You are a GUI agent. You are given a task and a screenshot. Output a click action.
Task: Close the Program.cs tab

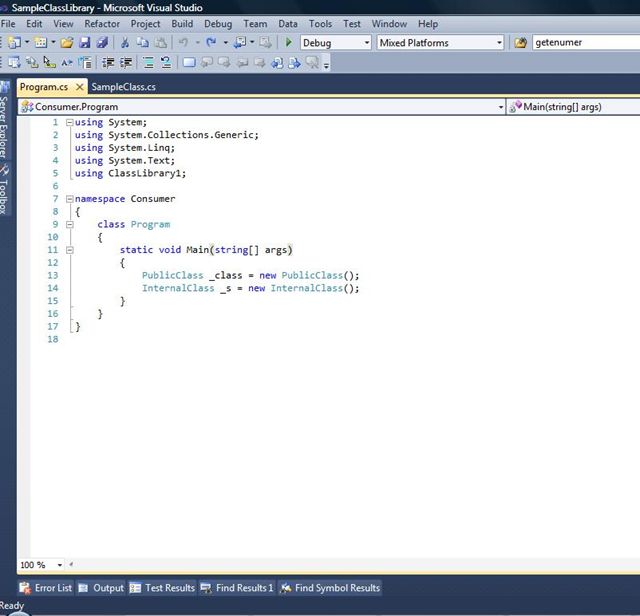[x=81, y=87]
